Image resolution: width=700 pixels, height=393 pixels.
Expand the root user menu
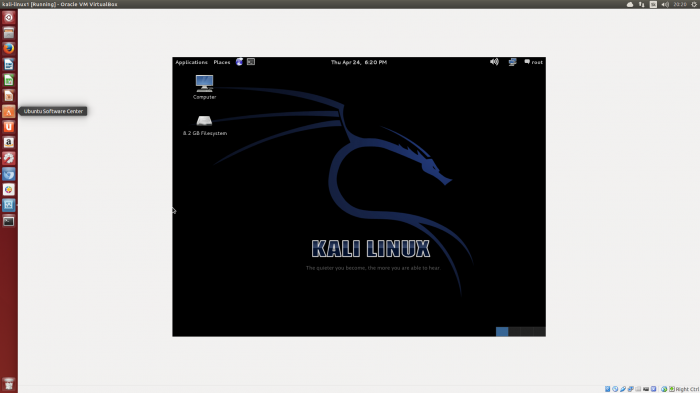(533, 62)
